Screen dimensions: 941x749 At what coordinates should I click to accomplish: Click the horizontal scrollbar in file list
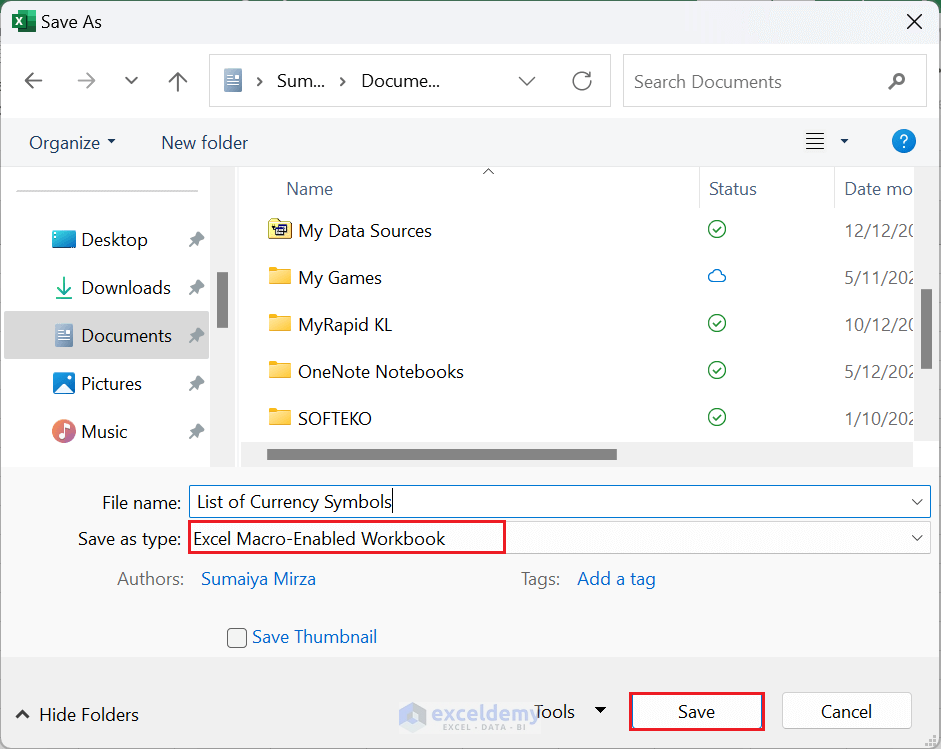[x=442, y=454]
